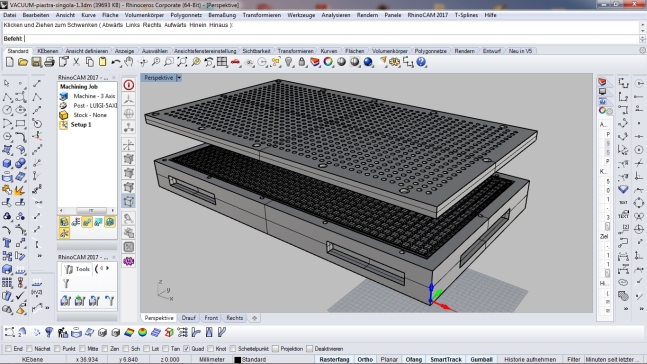
Task: Switch to the Front viewport tab
Action: pos(211,318)
